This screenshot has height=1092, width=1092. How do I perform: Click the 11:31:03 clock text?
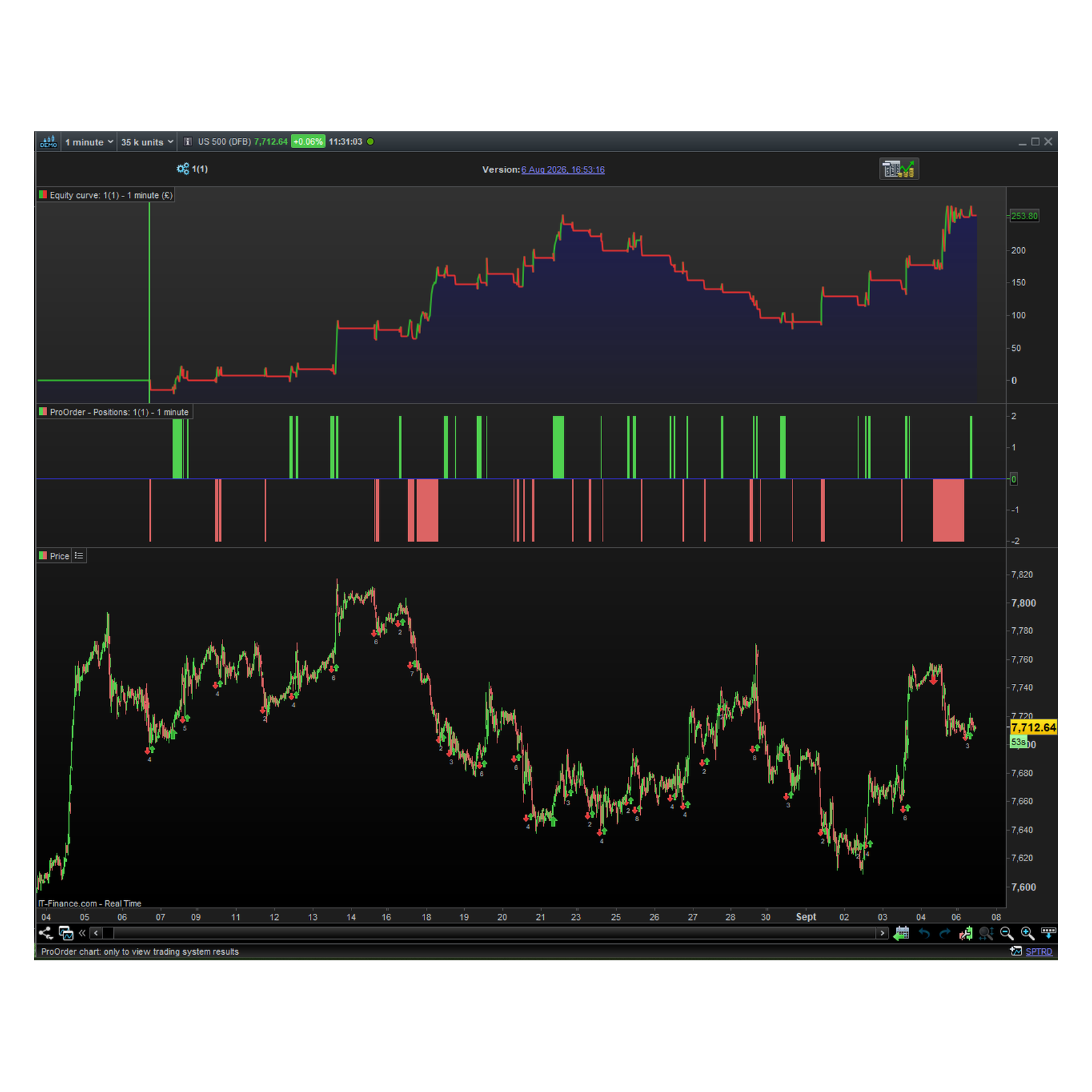click(345, 142)
